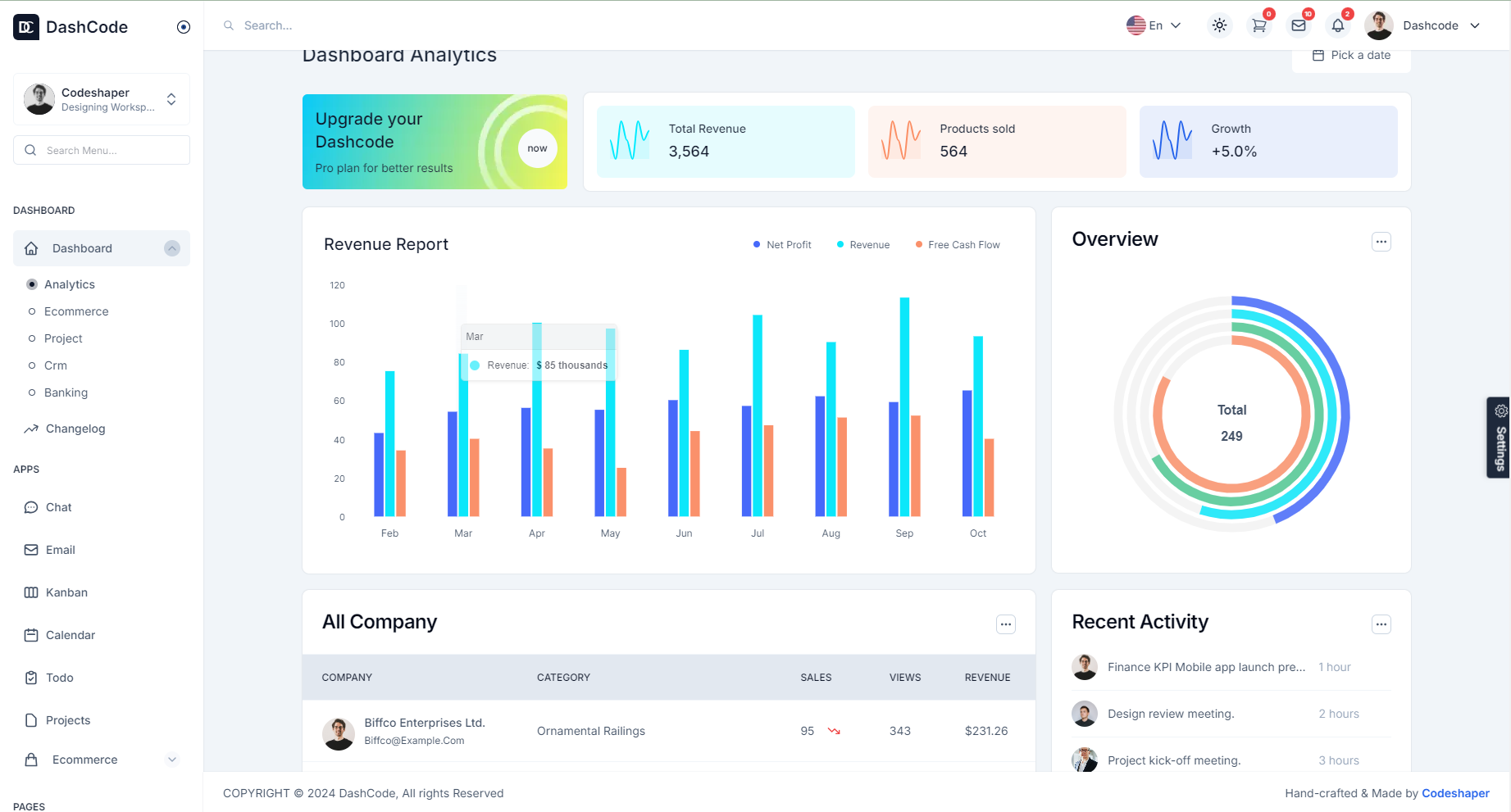The height and width of the screenshot is (812, 1511).
Task: Click the US flag language icon
Action: (1136, 25)
